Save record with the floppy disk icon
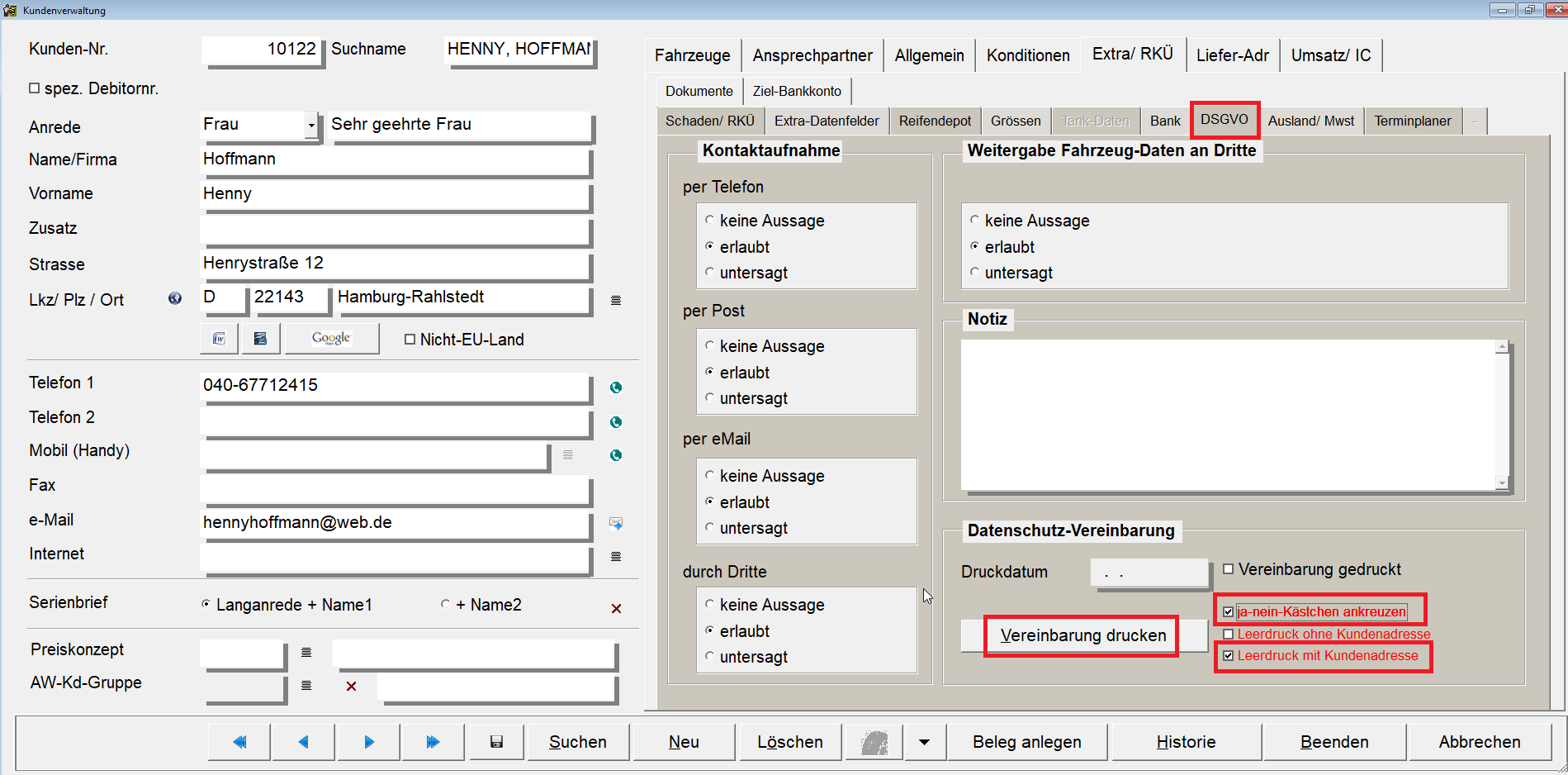This screenshot has width=1568, height=775. (496, 742)
